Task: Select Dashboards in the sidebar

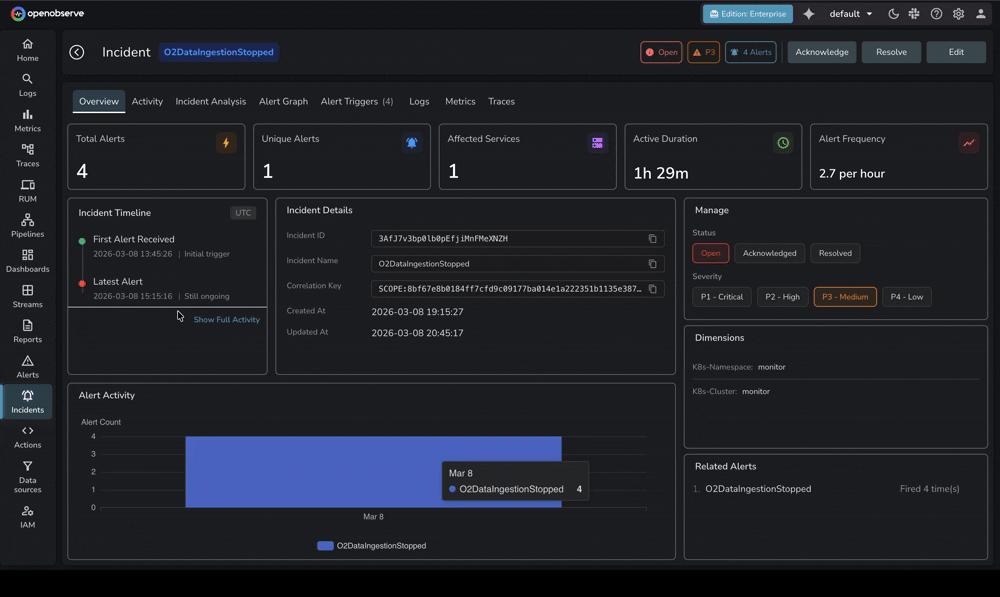Action: point(27,262)
